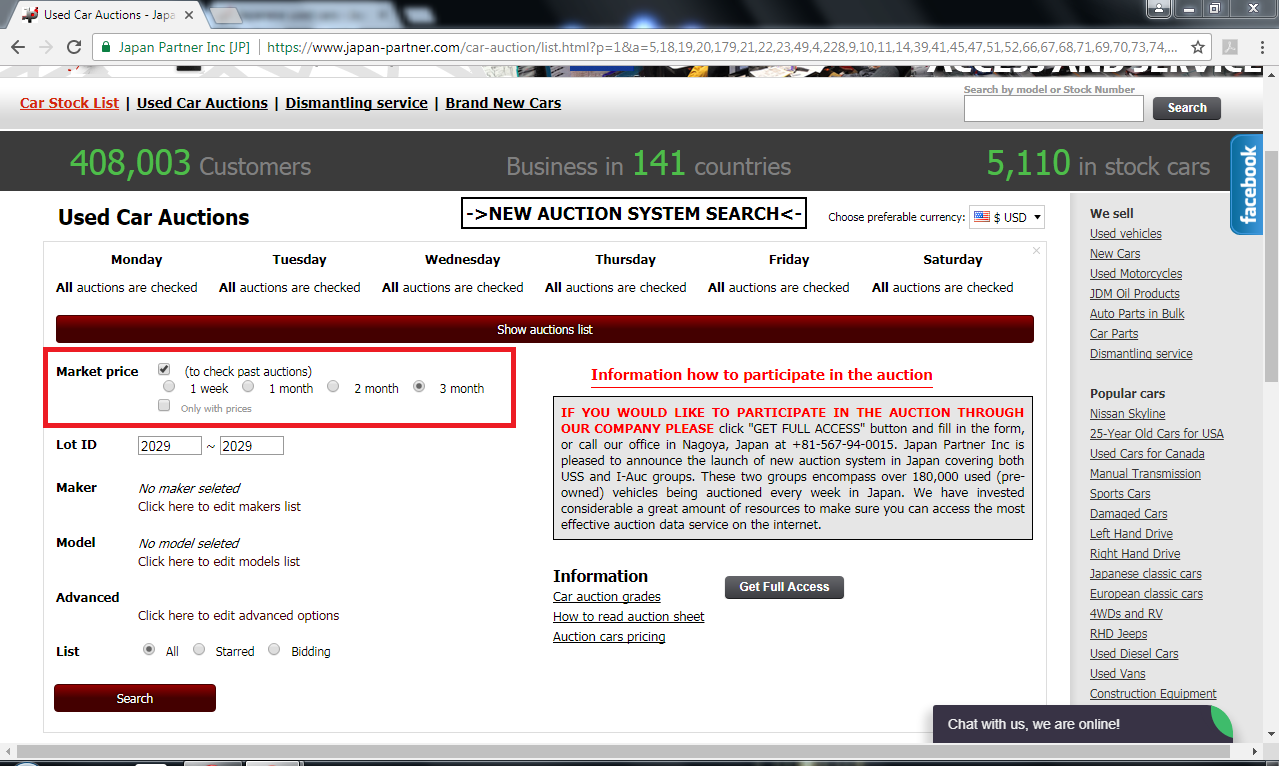Click the Chrome user profile icon
The width and height of the screenshot is (1279, 766).
tap(1159, 9)
